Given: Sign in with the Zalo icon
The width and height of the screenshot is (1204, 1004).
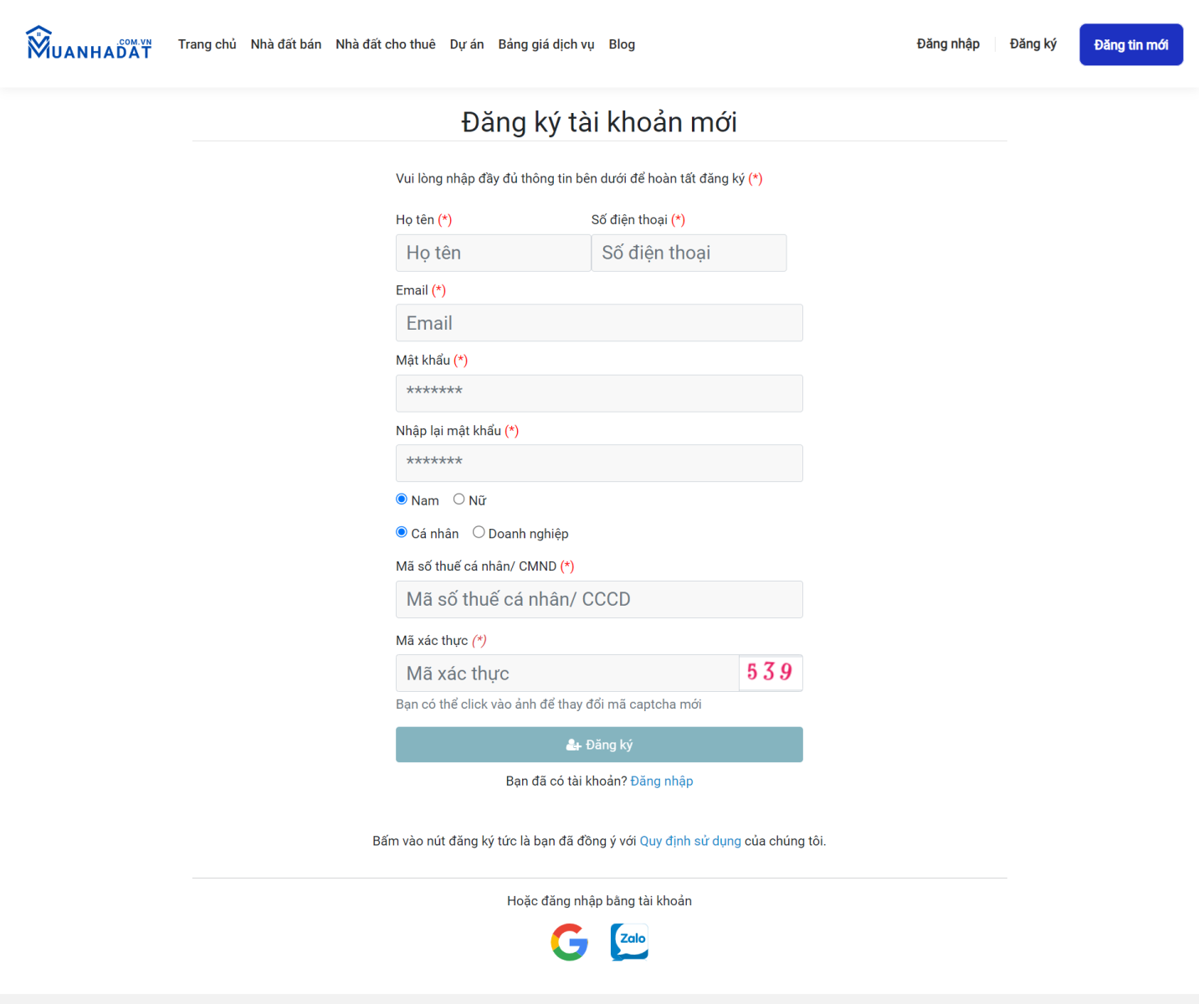Looking at the screenshot, I should tap(629, 942).
